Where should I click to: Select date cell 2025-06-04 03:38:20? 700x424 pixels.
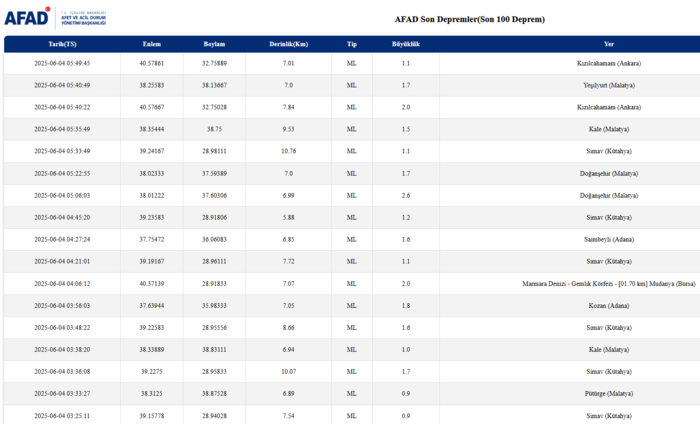pyautogui.click(x=62, y=349)
